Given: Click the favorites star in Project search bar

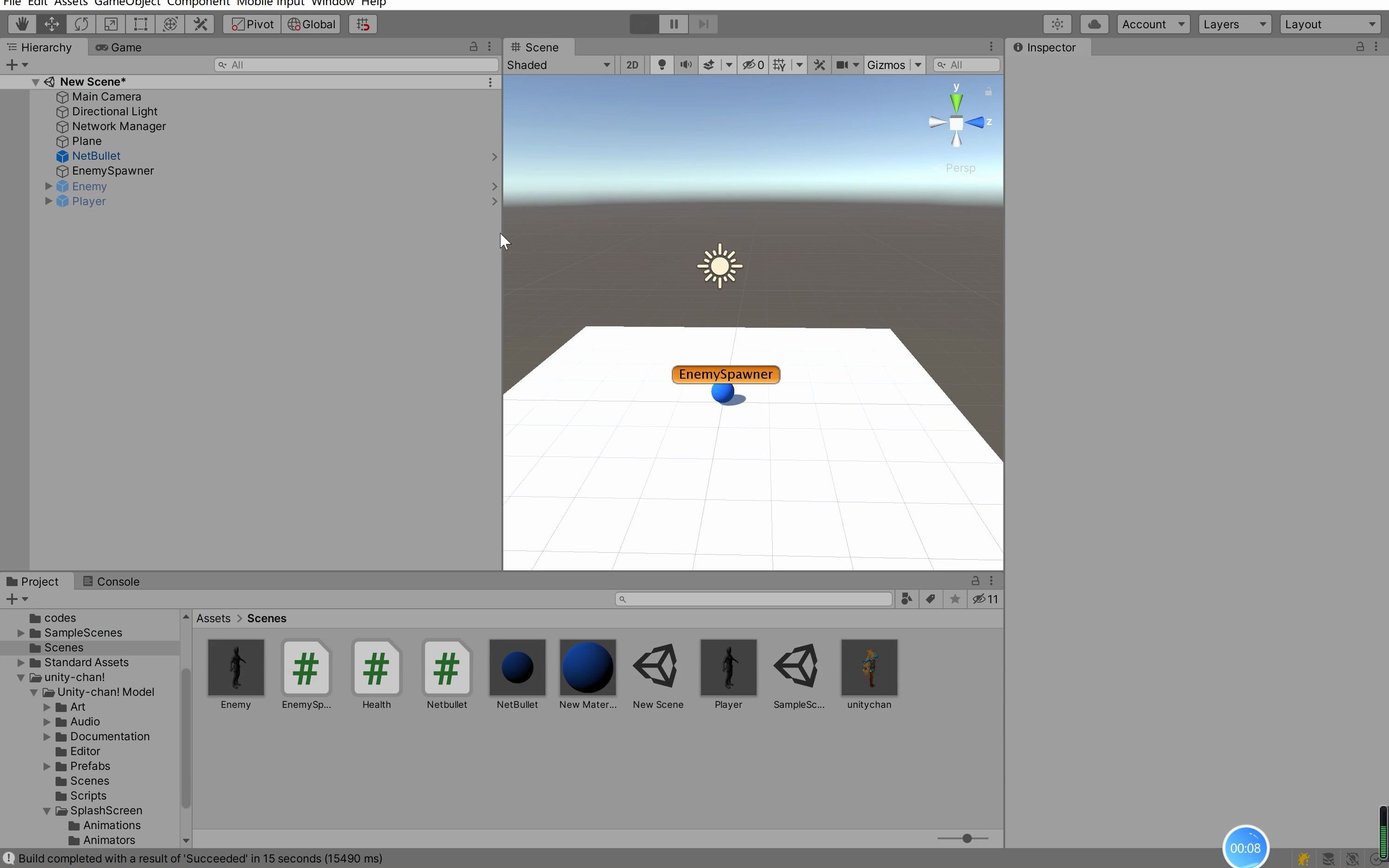Looking at the screenshot, I should (954, 599).
